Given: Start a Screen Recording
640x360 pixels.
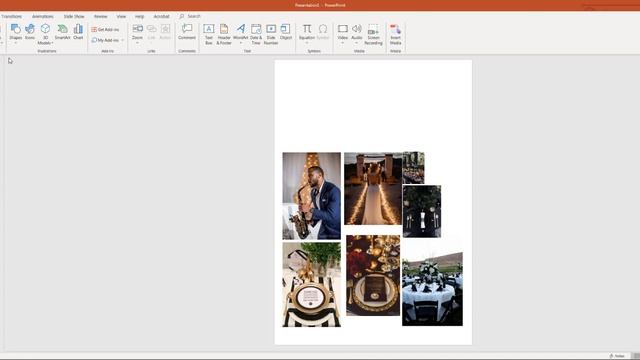Looking at the screenshot, I should [373, 34].
